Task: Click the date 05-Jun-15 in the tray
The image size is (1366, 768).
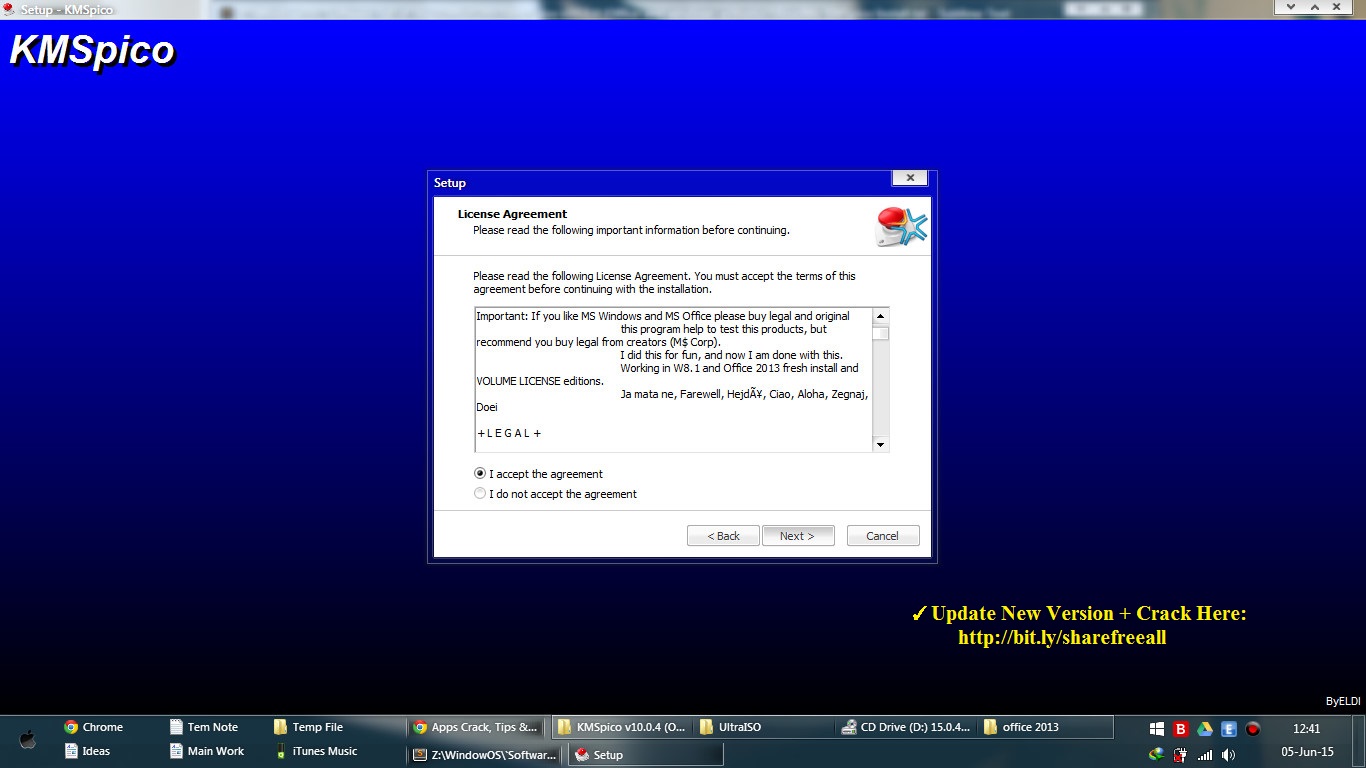Action: point(1307,752)
